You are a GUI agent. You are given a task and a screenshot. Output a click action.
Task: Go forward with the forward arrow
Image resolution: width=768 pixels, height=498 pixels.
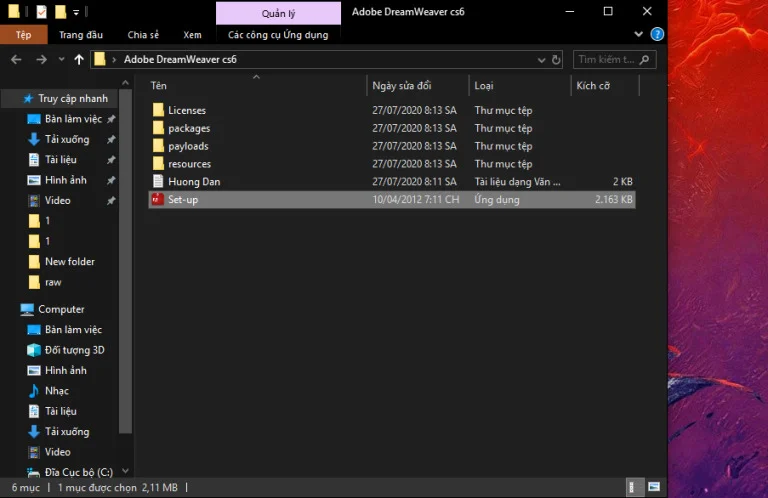coord(42,60)
